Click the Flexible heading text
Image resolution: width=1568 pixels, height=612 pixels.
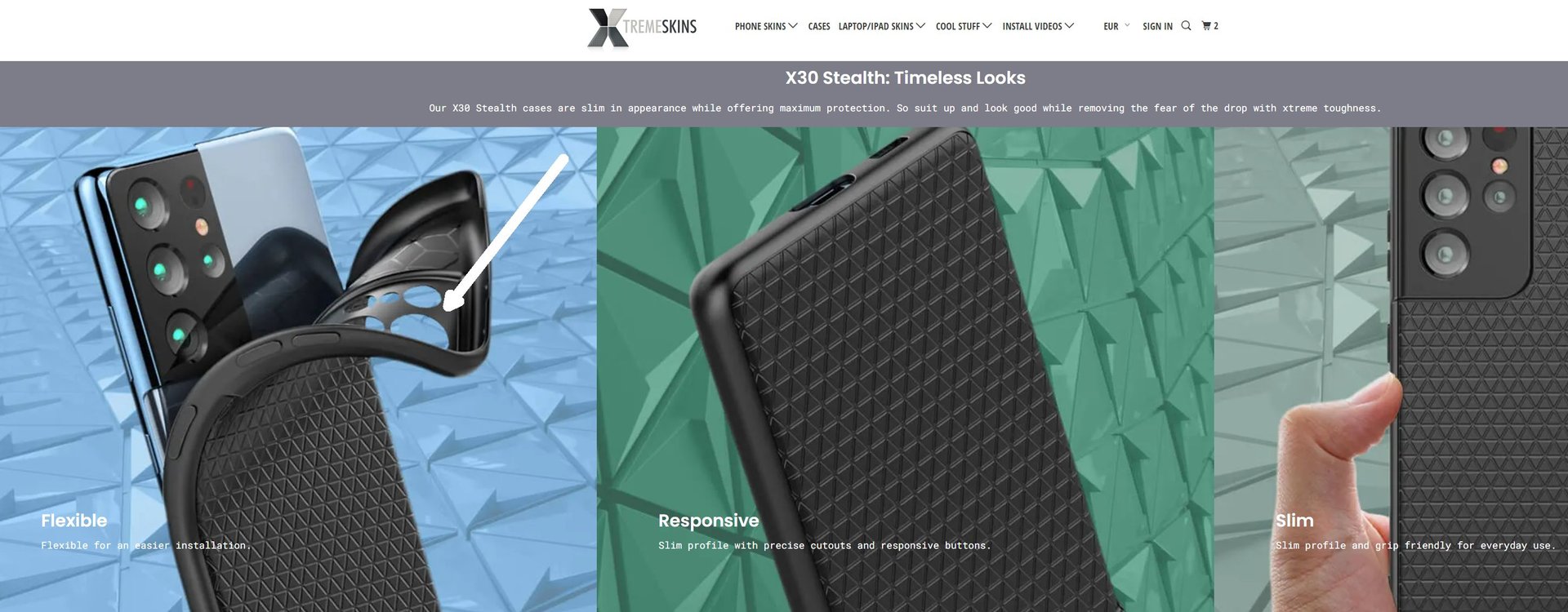tap(74, 521)
